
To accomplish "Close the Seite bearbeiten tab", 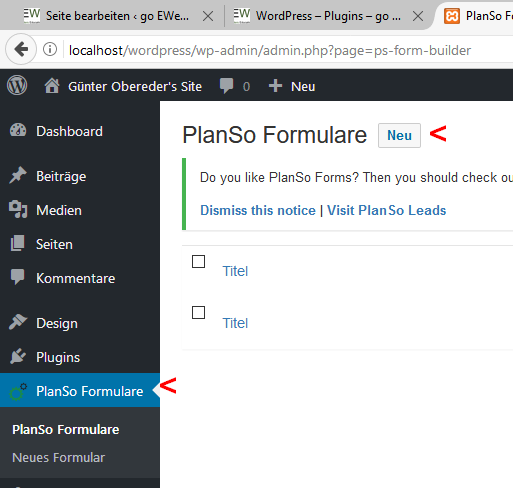I will 208,16.
